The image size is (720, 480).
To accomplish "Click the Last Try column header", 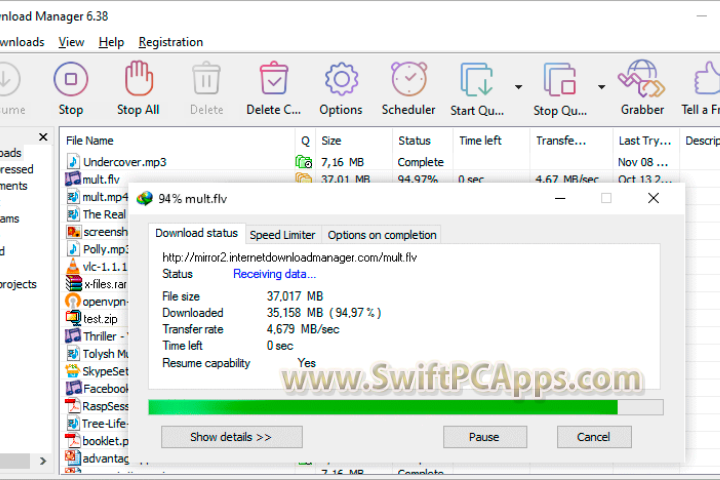I will [645, 141].
